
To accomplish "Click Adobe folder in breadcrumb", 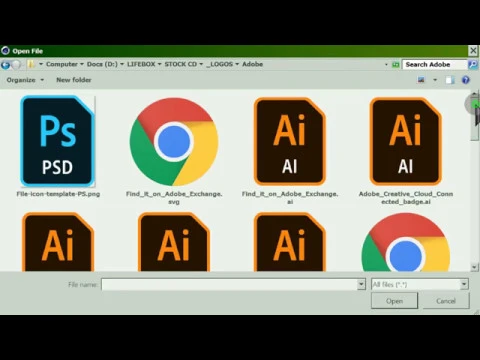I will tap(252, 64).
